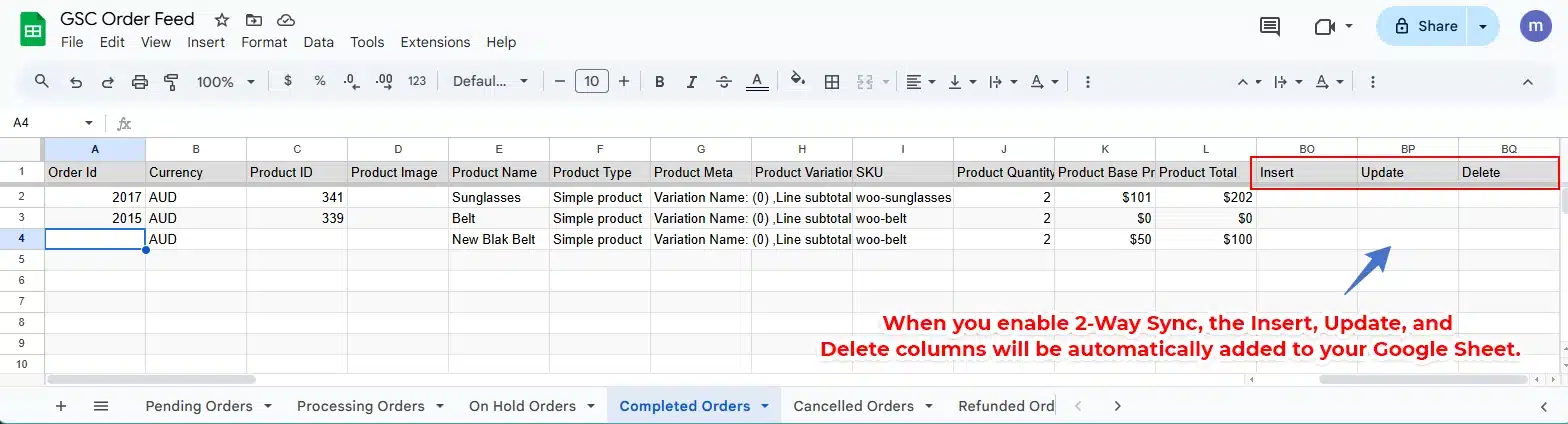Format as currency with dollar icon
Viewport: 1568px width, 424px height.
[288, 82]
